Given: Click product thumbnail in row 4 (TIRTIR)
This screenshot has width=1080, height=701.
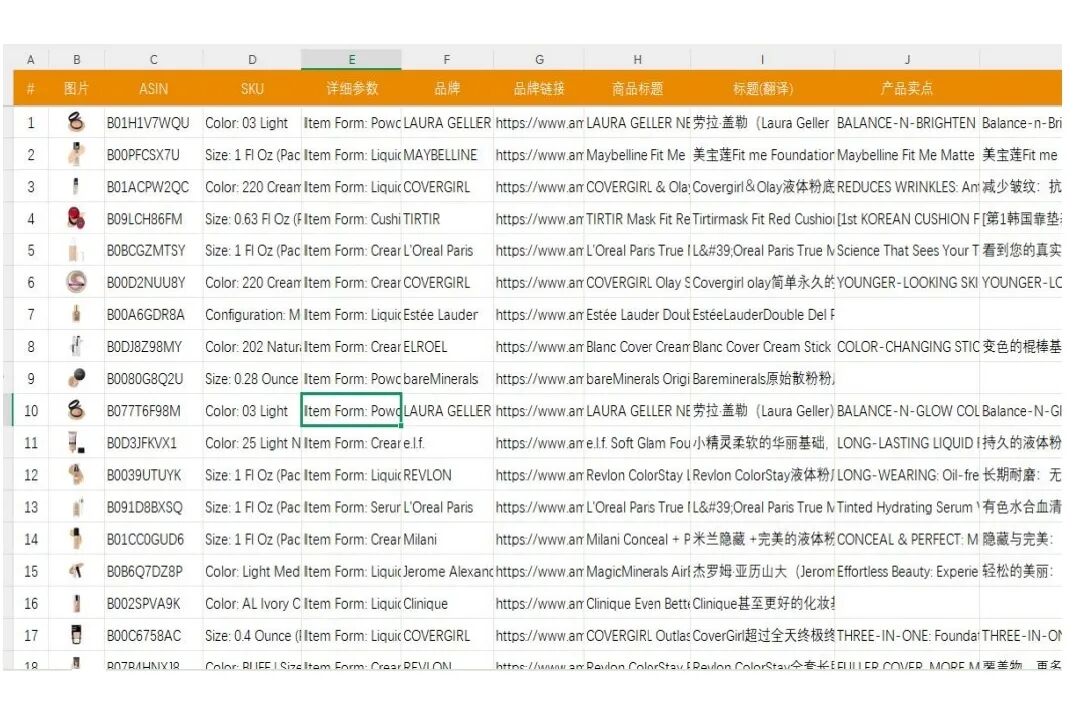Looking at the screenshot, I should (x=76, y=219).
